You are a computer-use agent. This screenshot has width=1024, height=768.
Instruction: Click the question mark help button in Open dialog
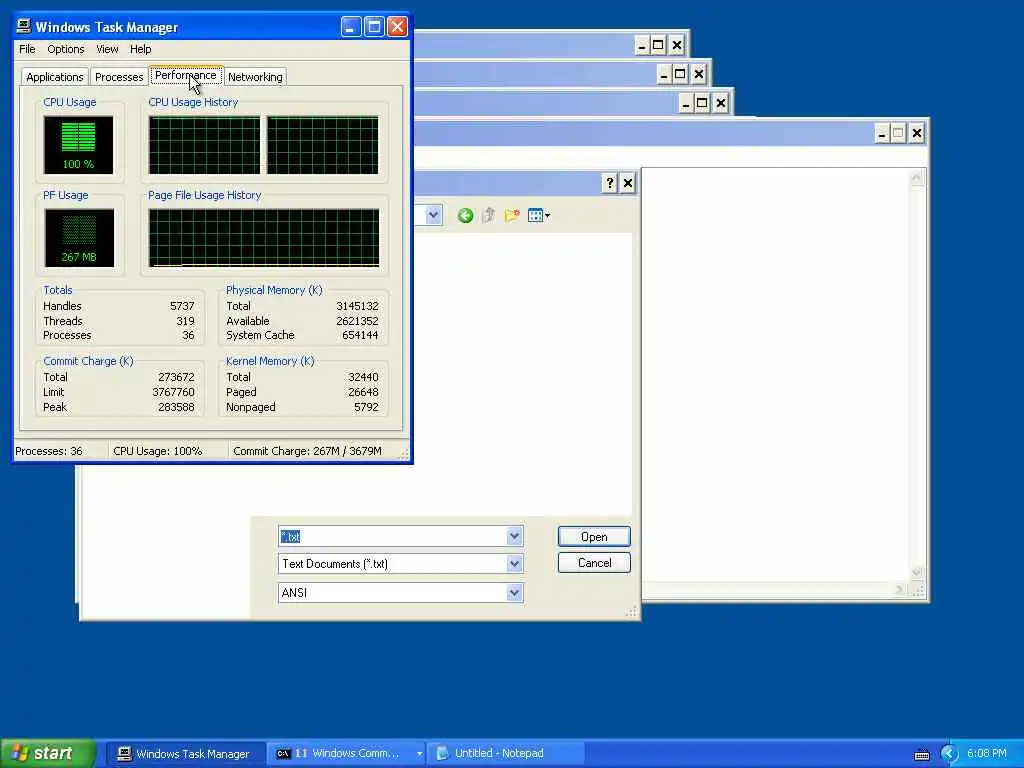(x=609, y=183)
